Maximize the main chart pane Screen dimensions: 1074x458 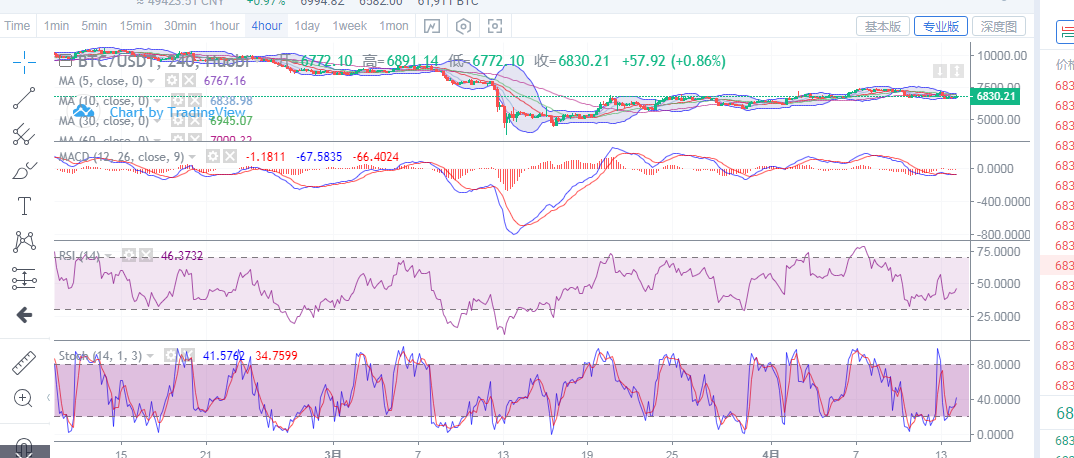957,71
